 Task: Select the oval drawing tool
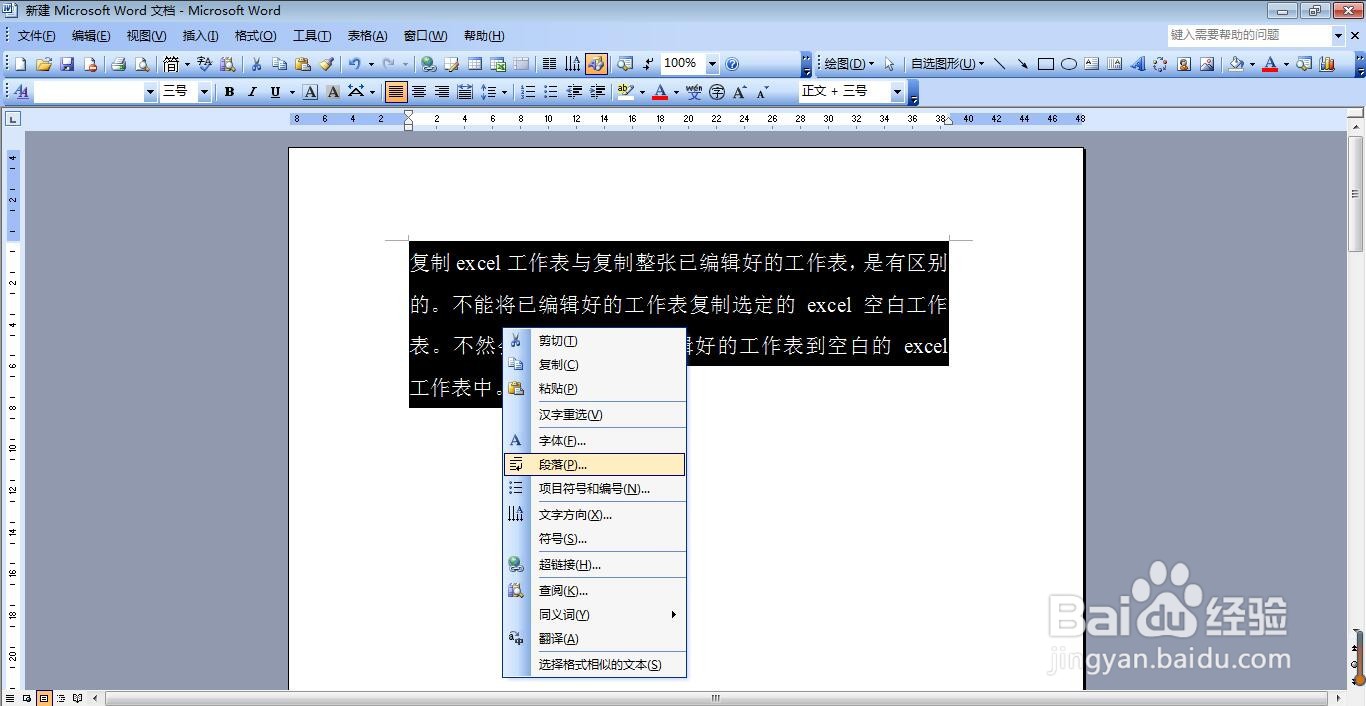(1068, 64)
